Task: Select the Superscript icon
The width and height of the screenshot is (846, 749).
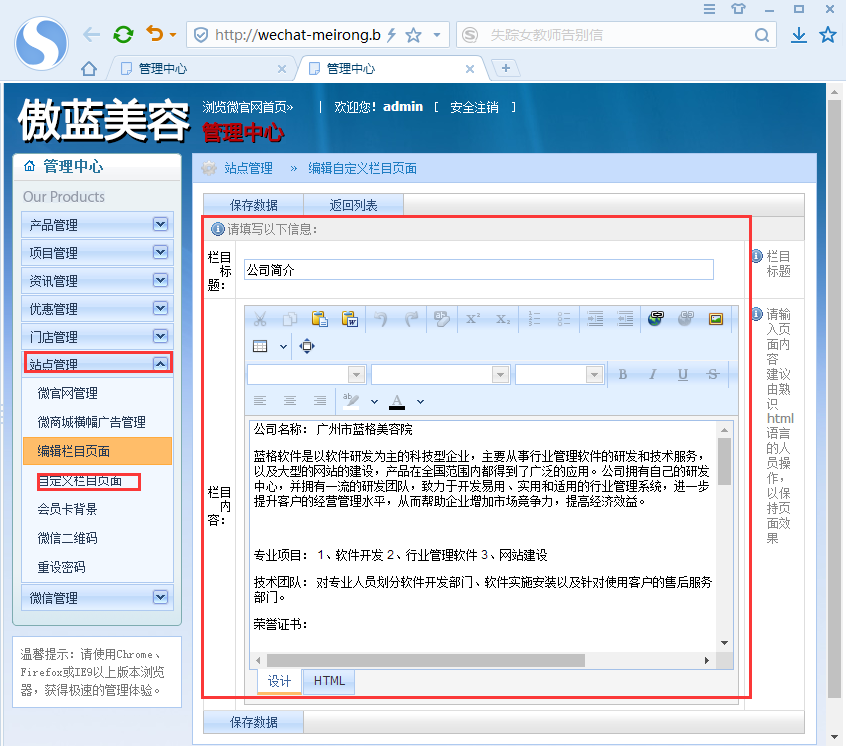Action: tap(471, 317)
